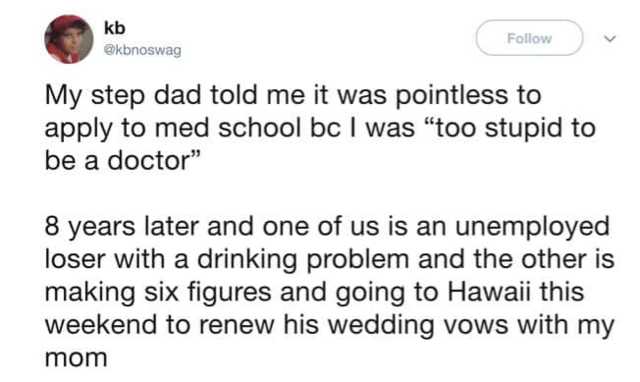Click the last word mom in tweet

click(76, 358)
